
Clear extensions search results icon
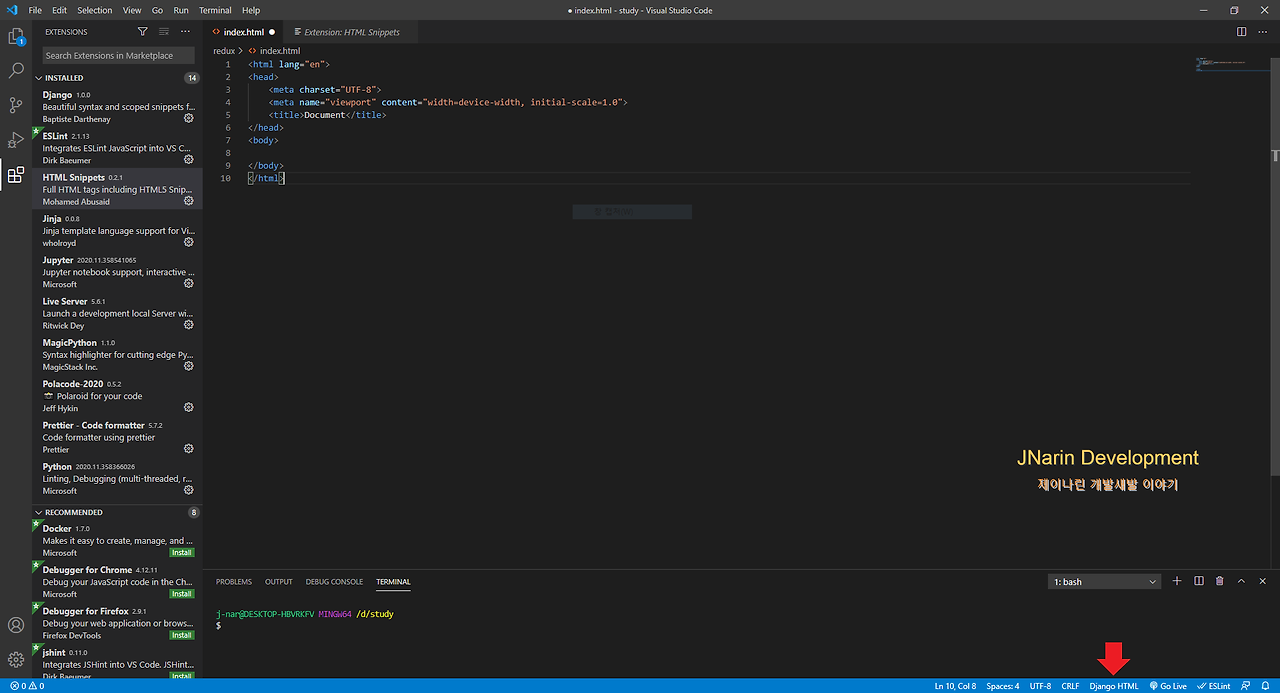click(164, 32)
